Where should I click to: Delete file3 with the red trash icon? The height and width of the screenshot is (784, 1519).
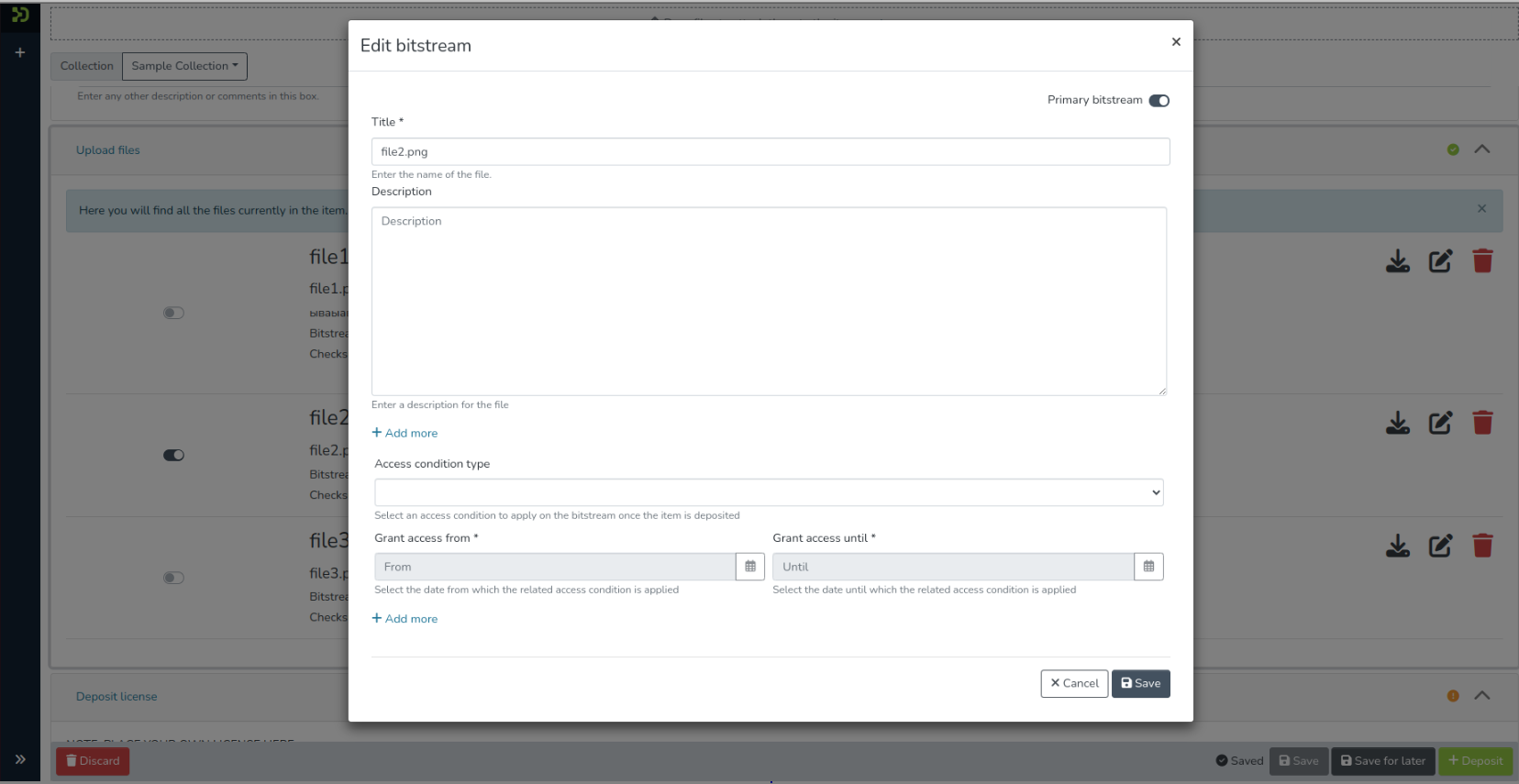1482,546
